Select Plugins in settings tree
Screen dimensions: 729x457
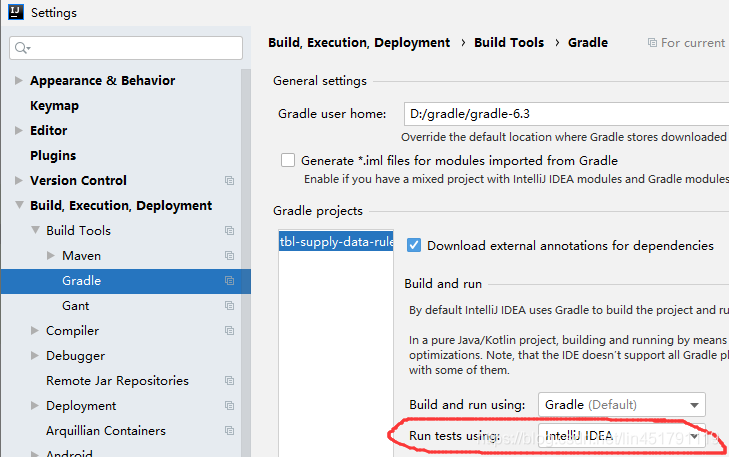coord(53,156)
